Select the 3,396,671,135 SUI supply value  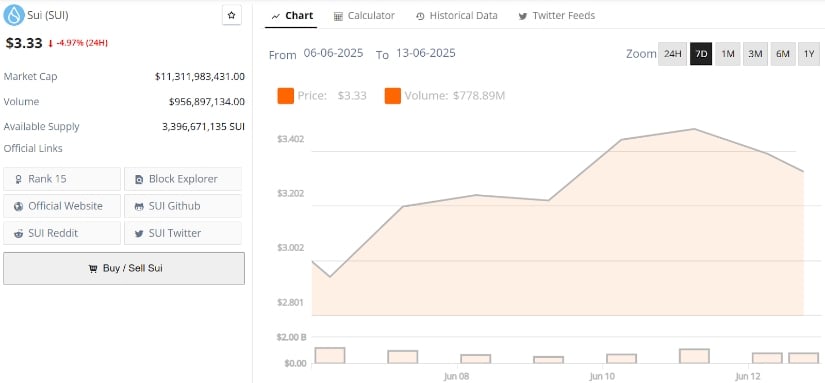point(204,127)
